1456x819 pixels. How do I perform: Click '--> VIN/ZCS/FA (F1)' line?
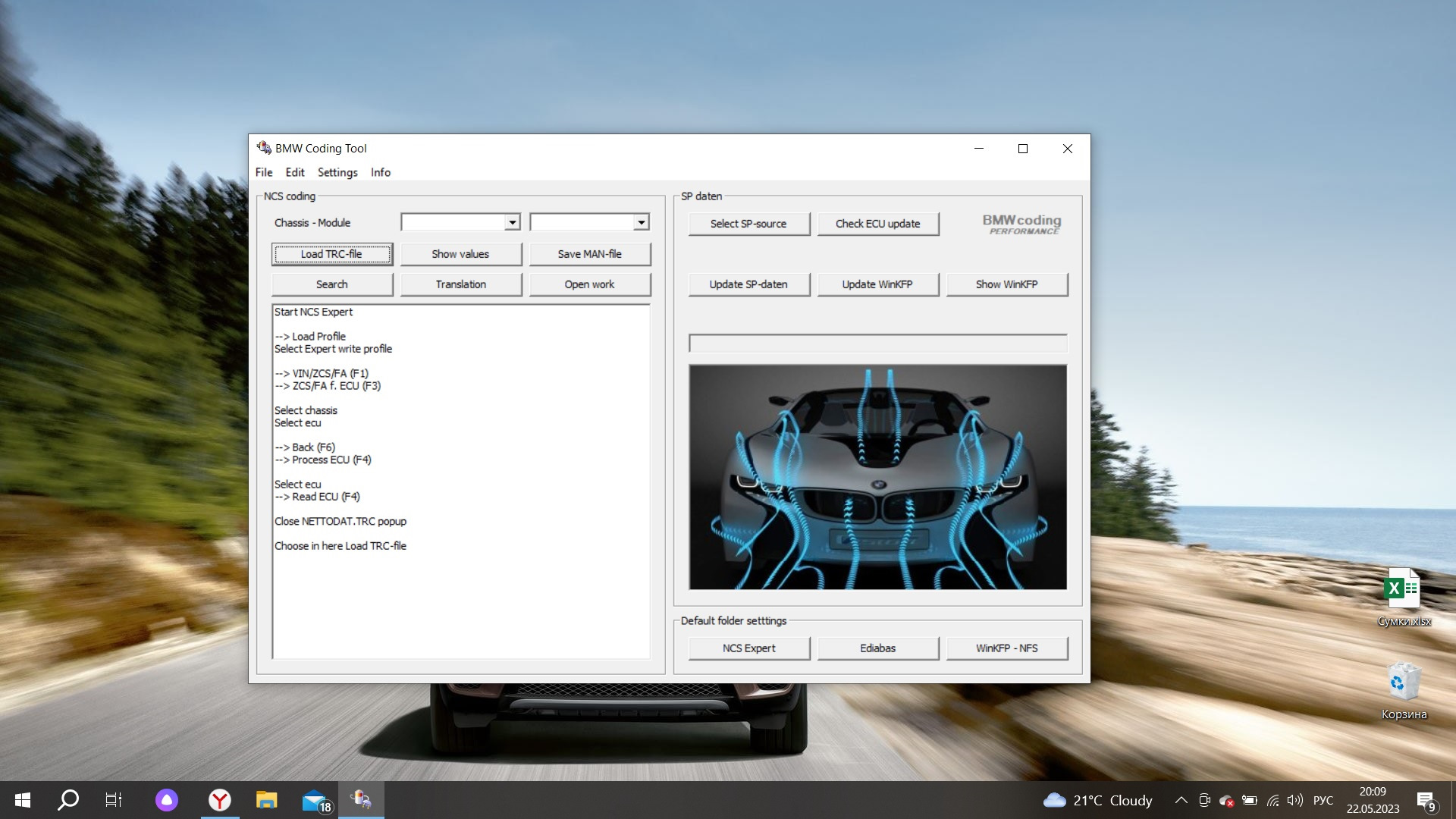click(x=322, y=373)
